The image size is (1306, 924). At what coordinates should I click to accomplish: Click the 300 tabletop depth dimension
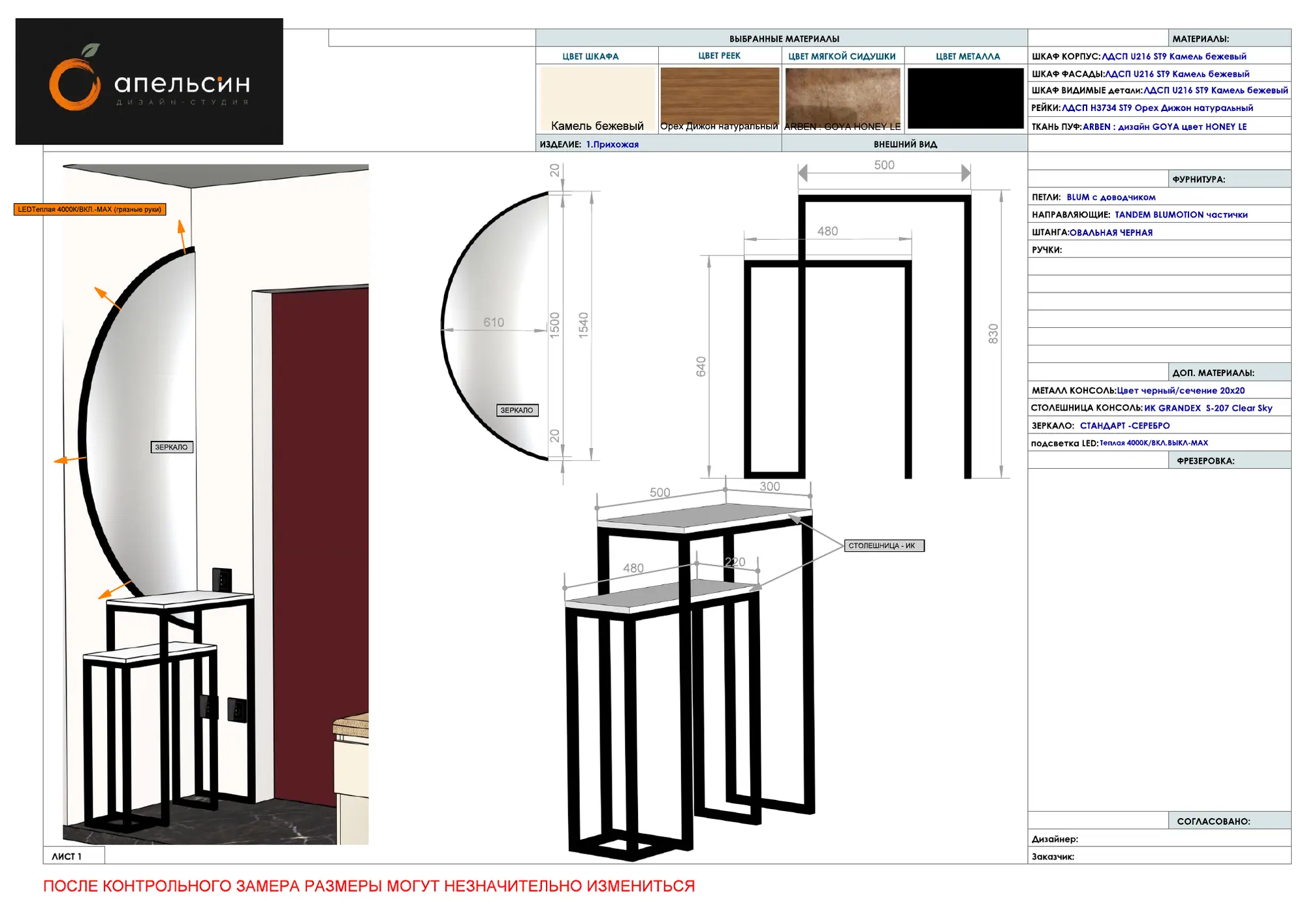click(770, 486)
